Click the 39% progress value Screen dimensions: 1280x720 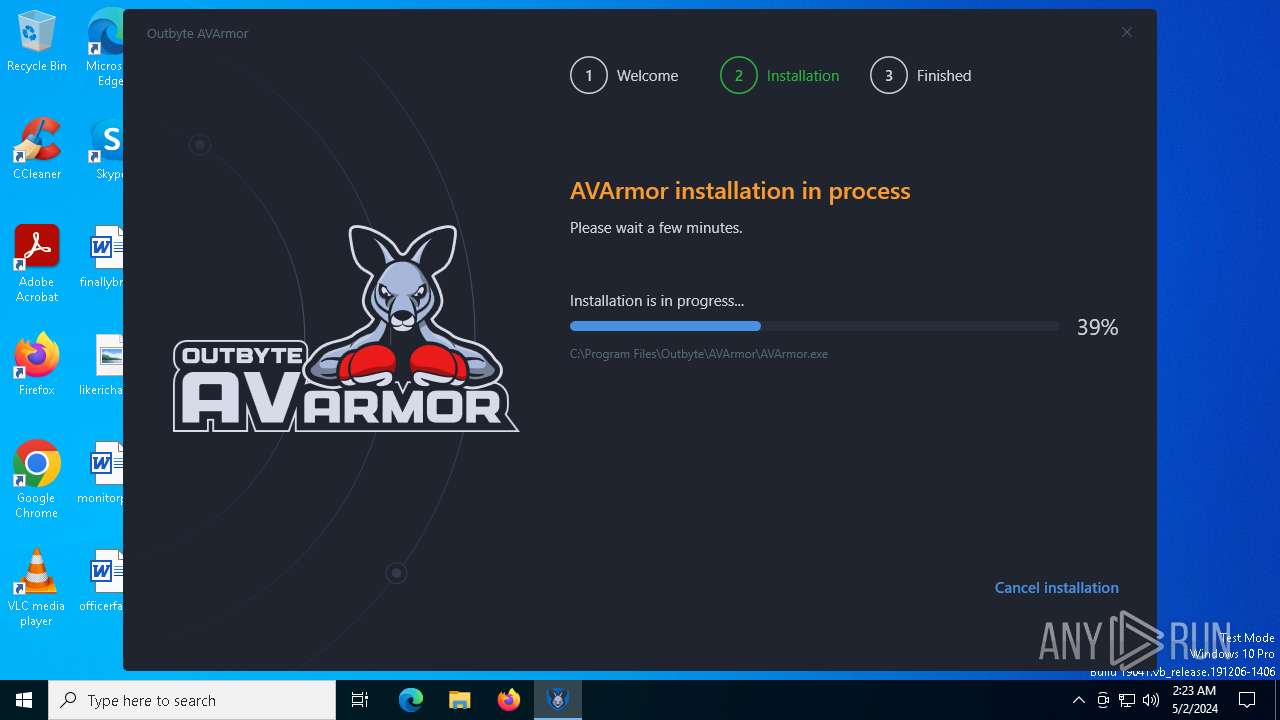pos(1097,327)
